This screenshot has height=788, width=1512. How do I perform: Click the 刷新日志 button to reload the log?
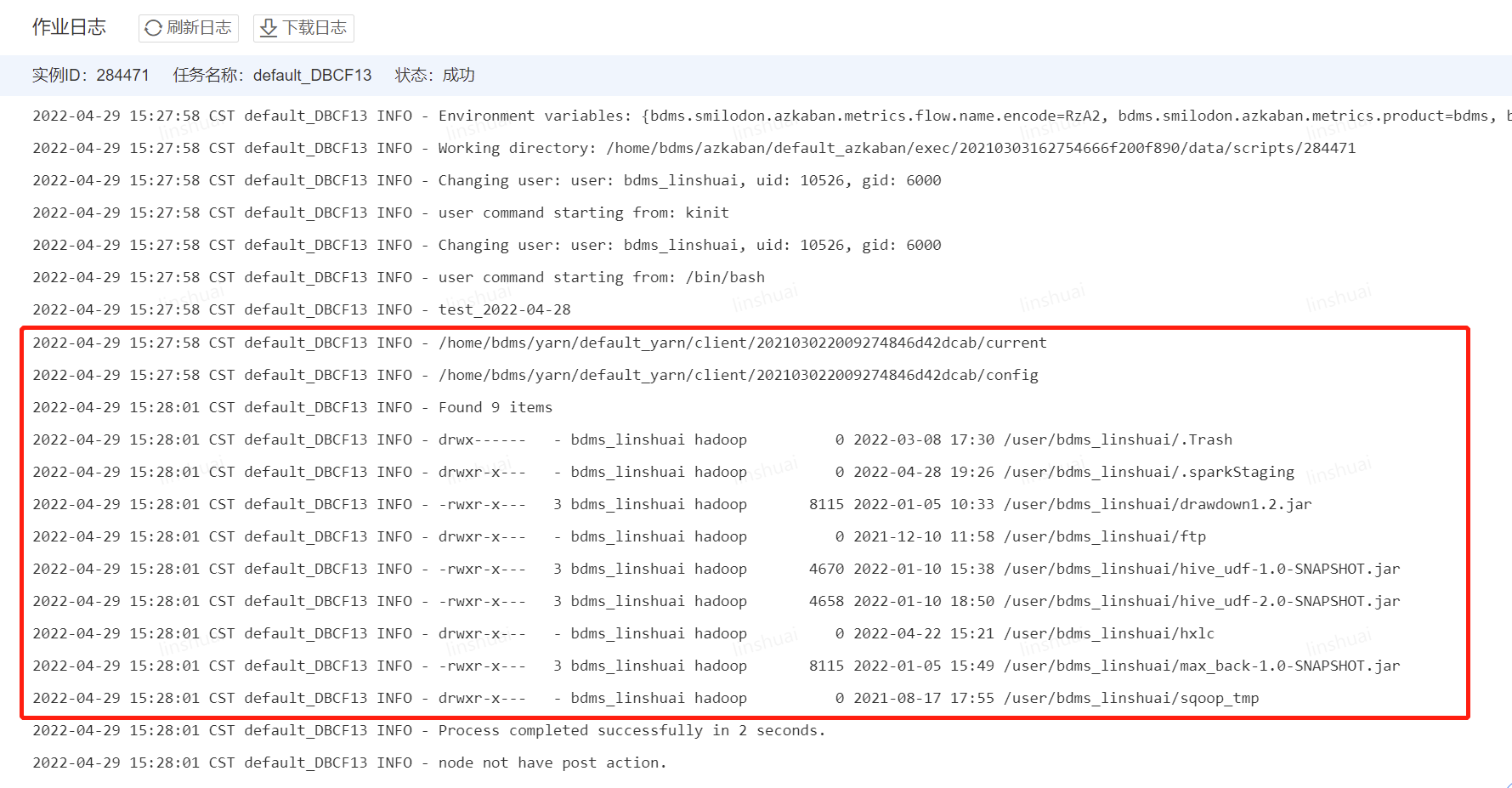(188, 27)
